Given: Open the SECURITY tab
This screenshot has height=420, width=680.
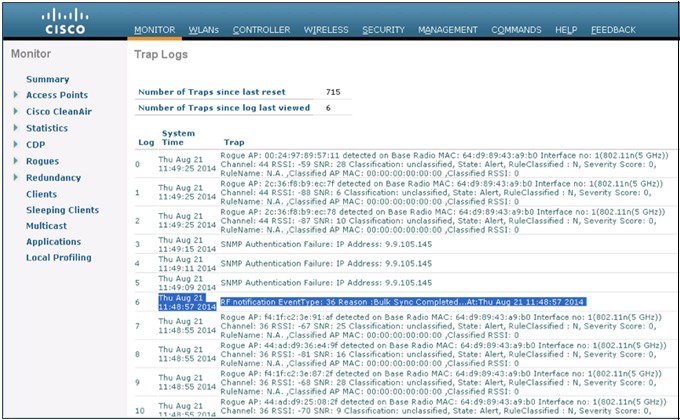Looking at the screenshot, I should coord(383,30).
